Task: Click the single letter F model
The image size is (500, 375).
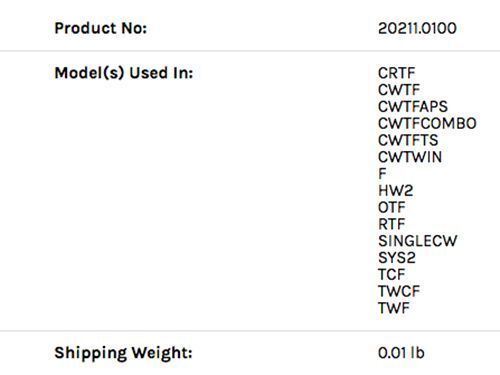Action: [x=382, y=174]
